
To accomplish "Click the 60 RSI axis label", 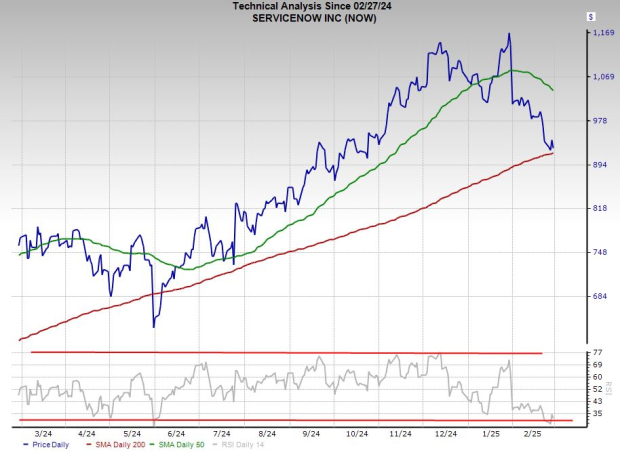I will coord(597,377).
